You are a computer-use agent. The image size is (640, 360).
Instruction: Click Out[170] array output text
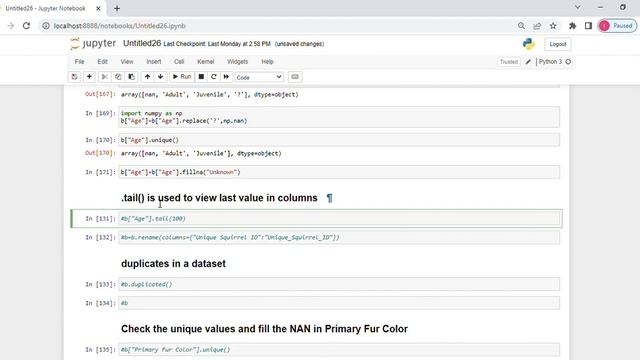pyautogui.click(x=201, y=153)
